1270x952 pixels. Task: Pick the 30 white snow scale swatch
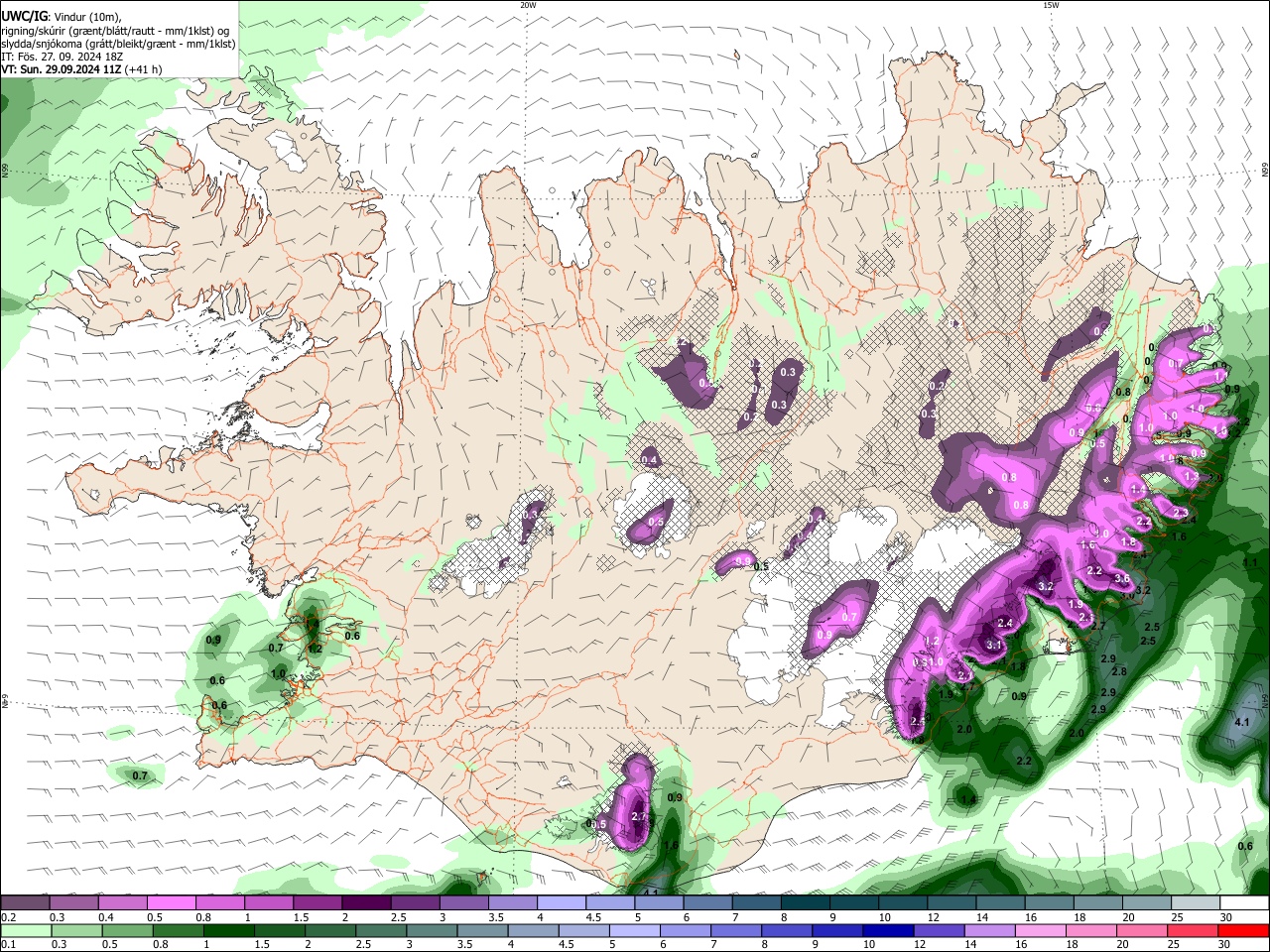pos(1245,903)
